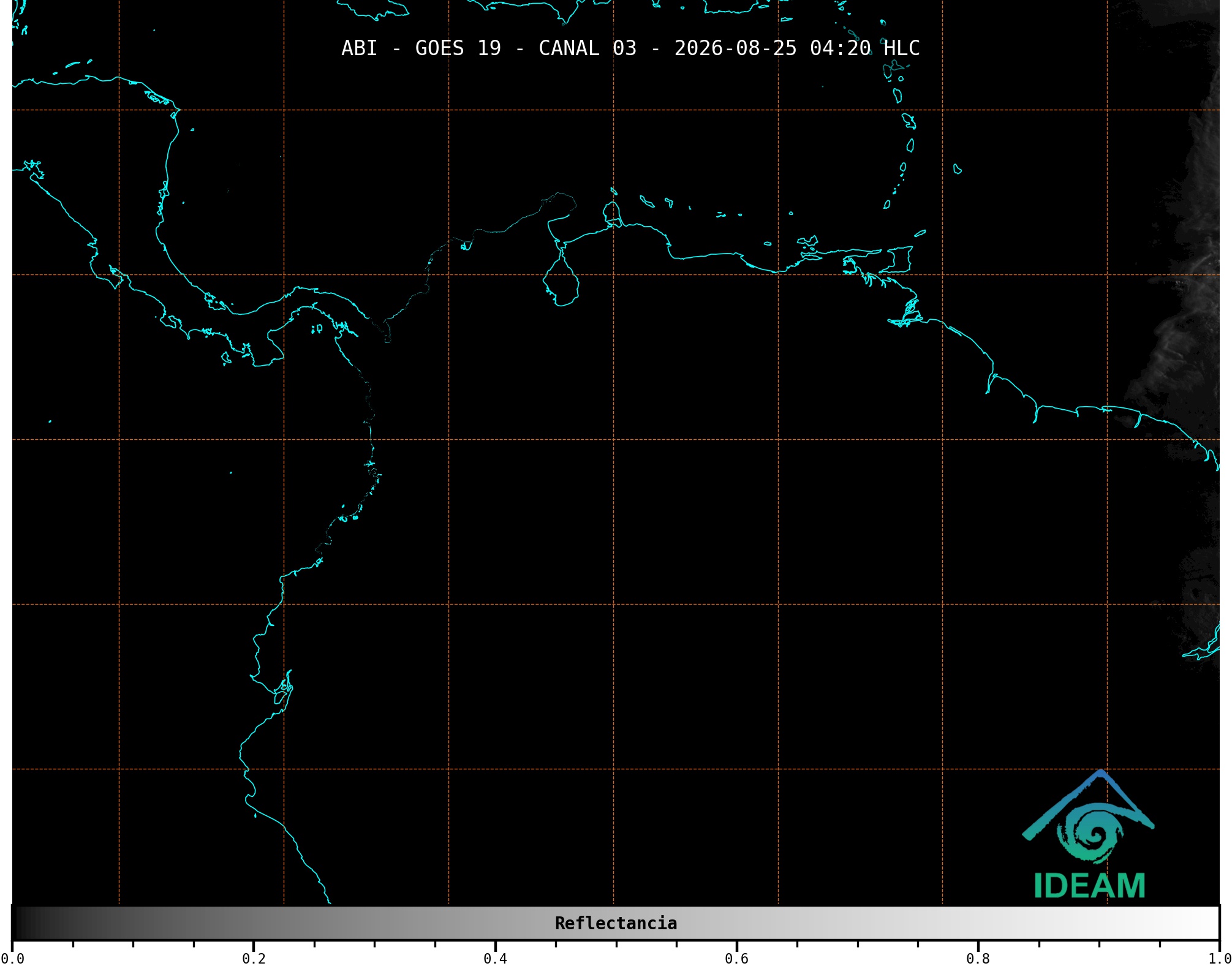Click the 0.8 colorbar tick label
This screenshot has width=1232, height=966.
pyautogui.click(x=978, y=959)
